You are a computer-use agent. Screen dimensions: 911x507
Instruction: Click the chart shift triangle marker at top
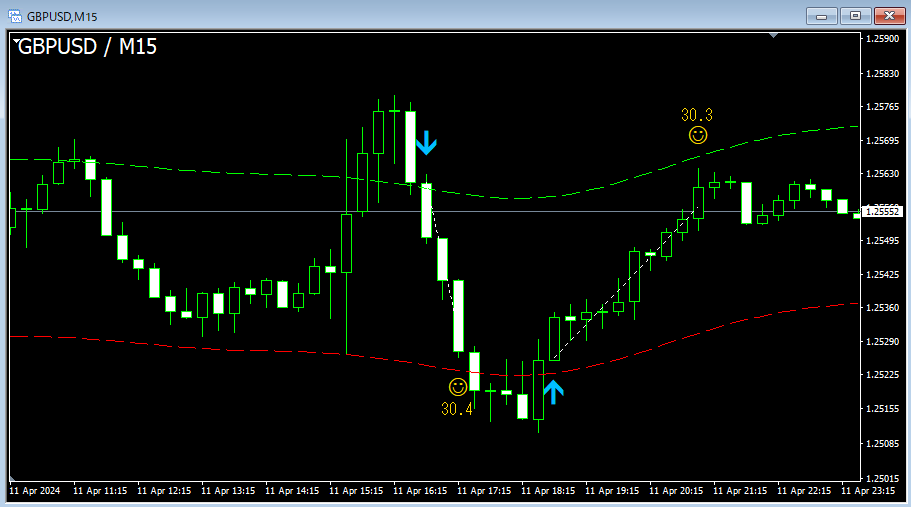(773, 35)
